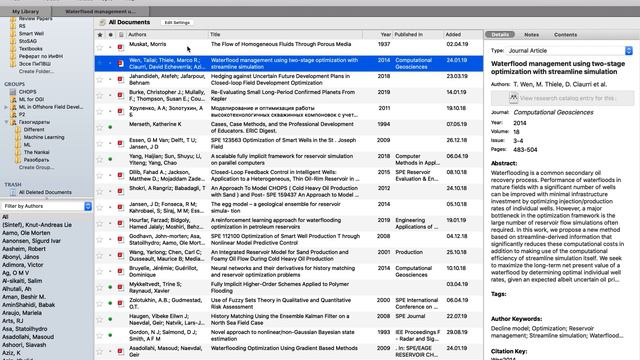Star the Hourfar, Farzad document
Screen dimensions: 640x360
click(100, 223)
